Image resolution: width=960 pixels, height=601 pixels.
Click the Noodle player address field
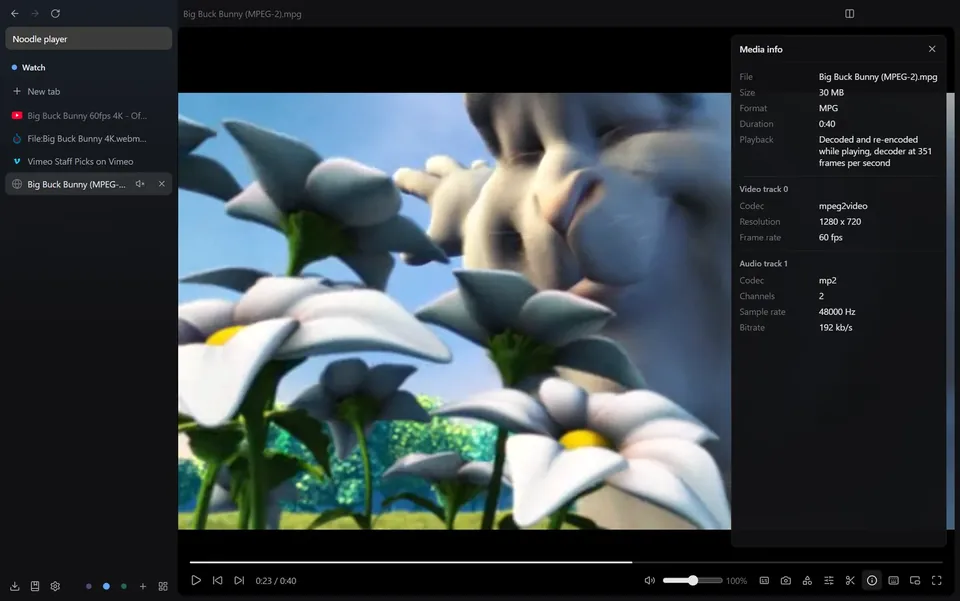(x=89, y=39)
